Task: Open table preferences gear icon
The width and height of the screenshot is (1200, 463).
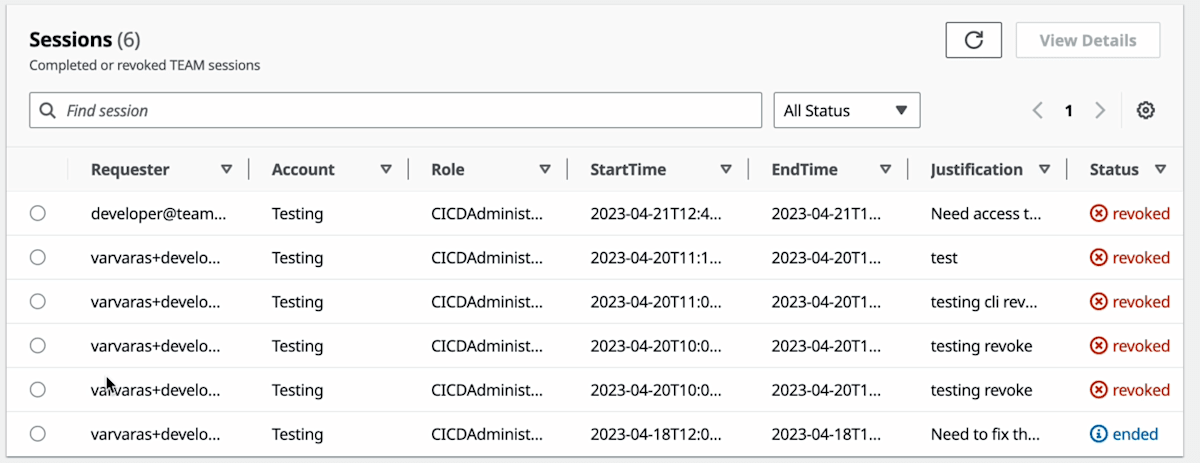Action: (x=1146, y=110)
